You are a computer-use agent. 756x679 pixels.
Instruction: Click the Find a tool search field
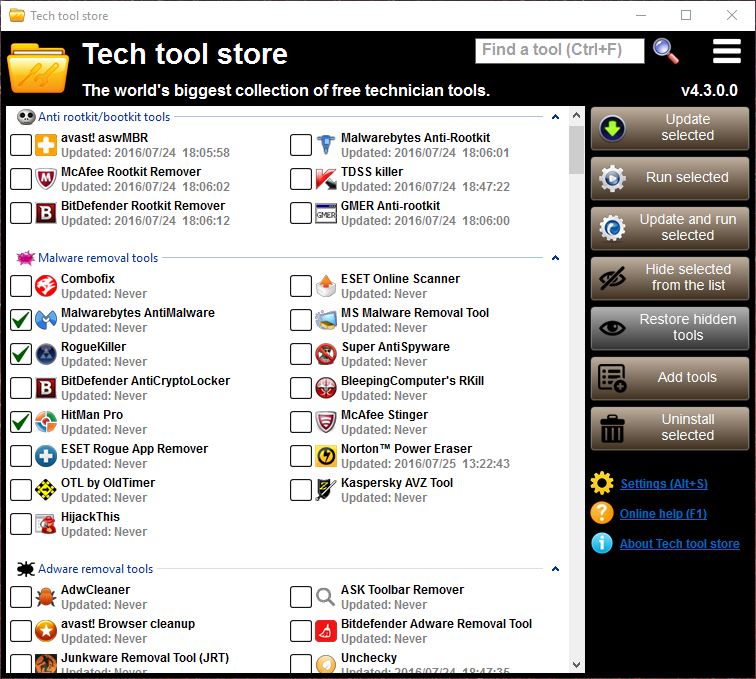tap(559, 51)
